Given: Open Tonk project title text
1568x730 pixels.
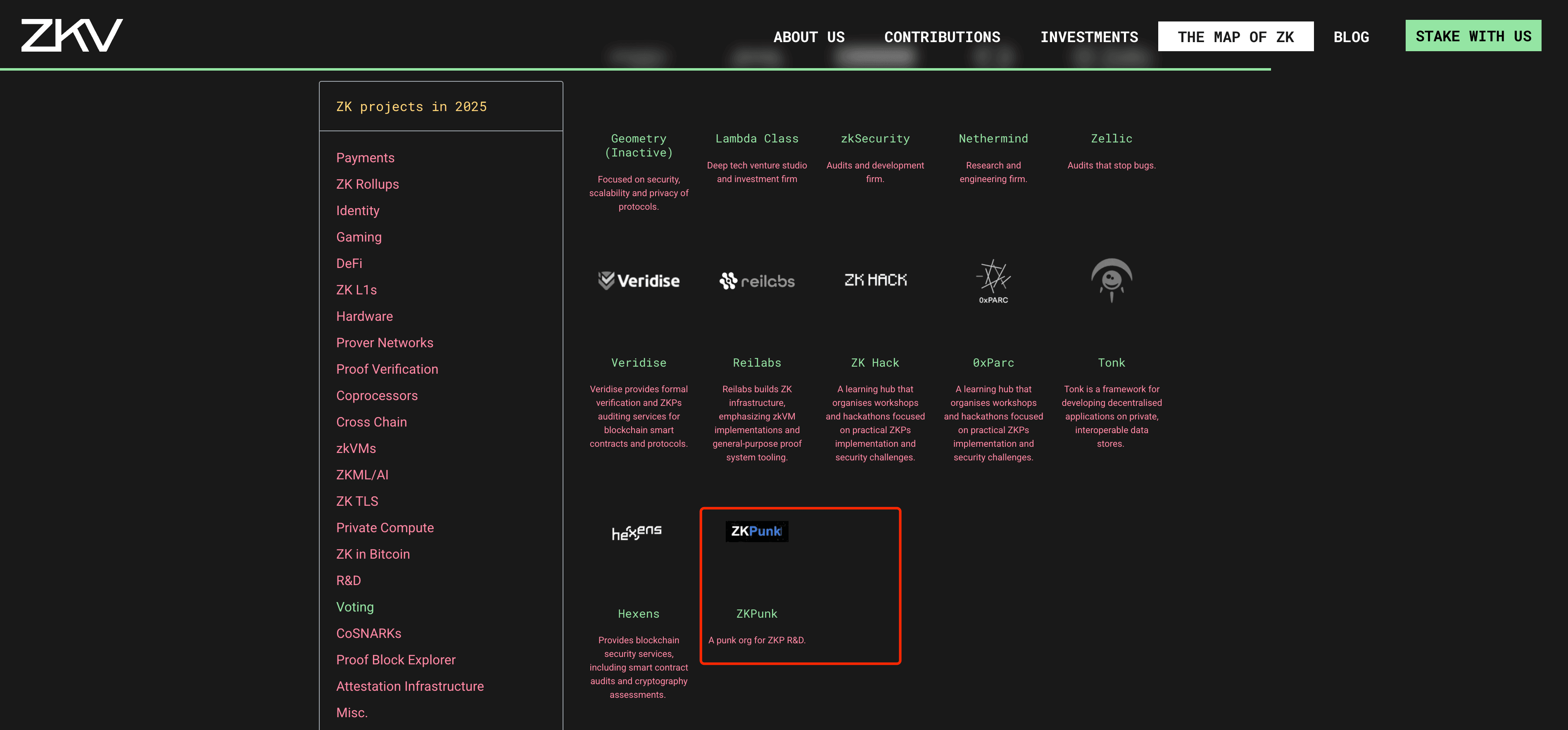Looking at the screenshot, I should (x=1112, y=363).
